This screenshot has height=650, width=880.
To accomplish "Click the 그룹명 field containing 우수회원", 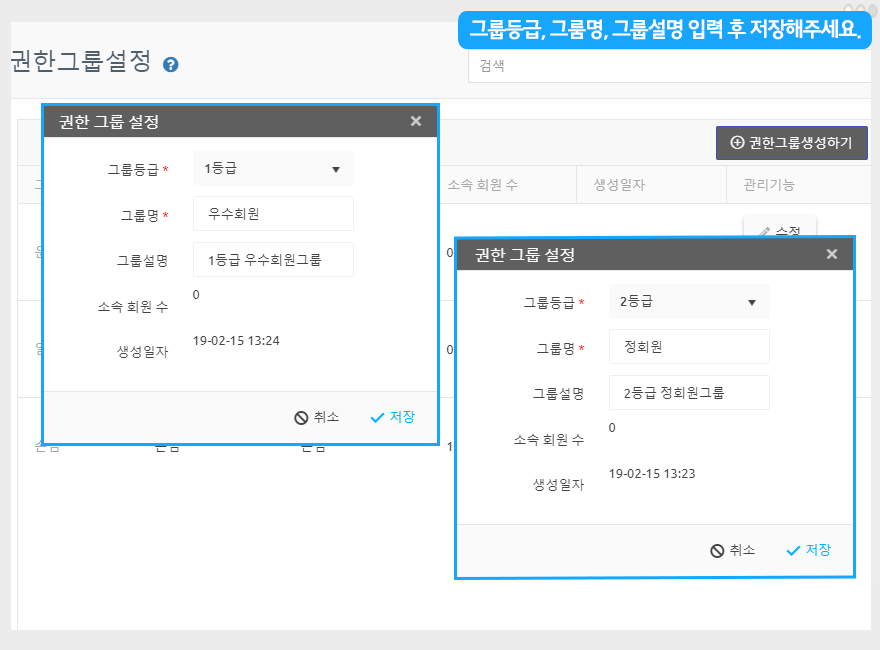I will coord(273,214).
